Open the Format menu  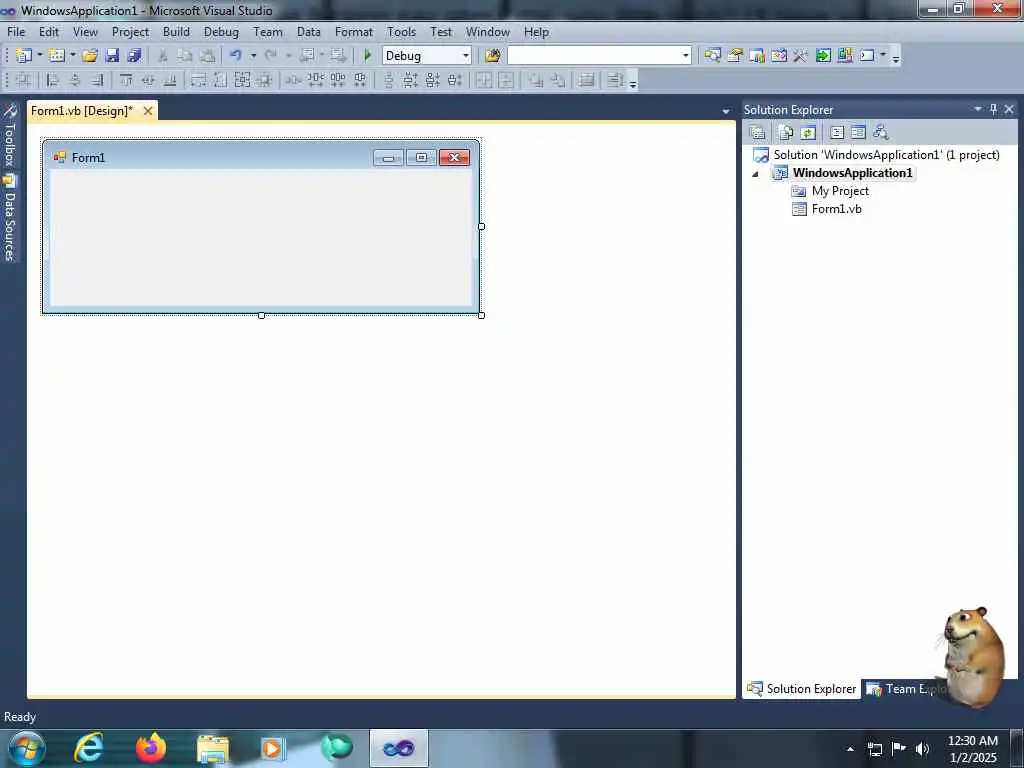click(x=354, y=32)
